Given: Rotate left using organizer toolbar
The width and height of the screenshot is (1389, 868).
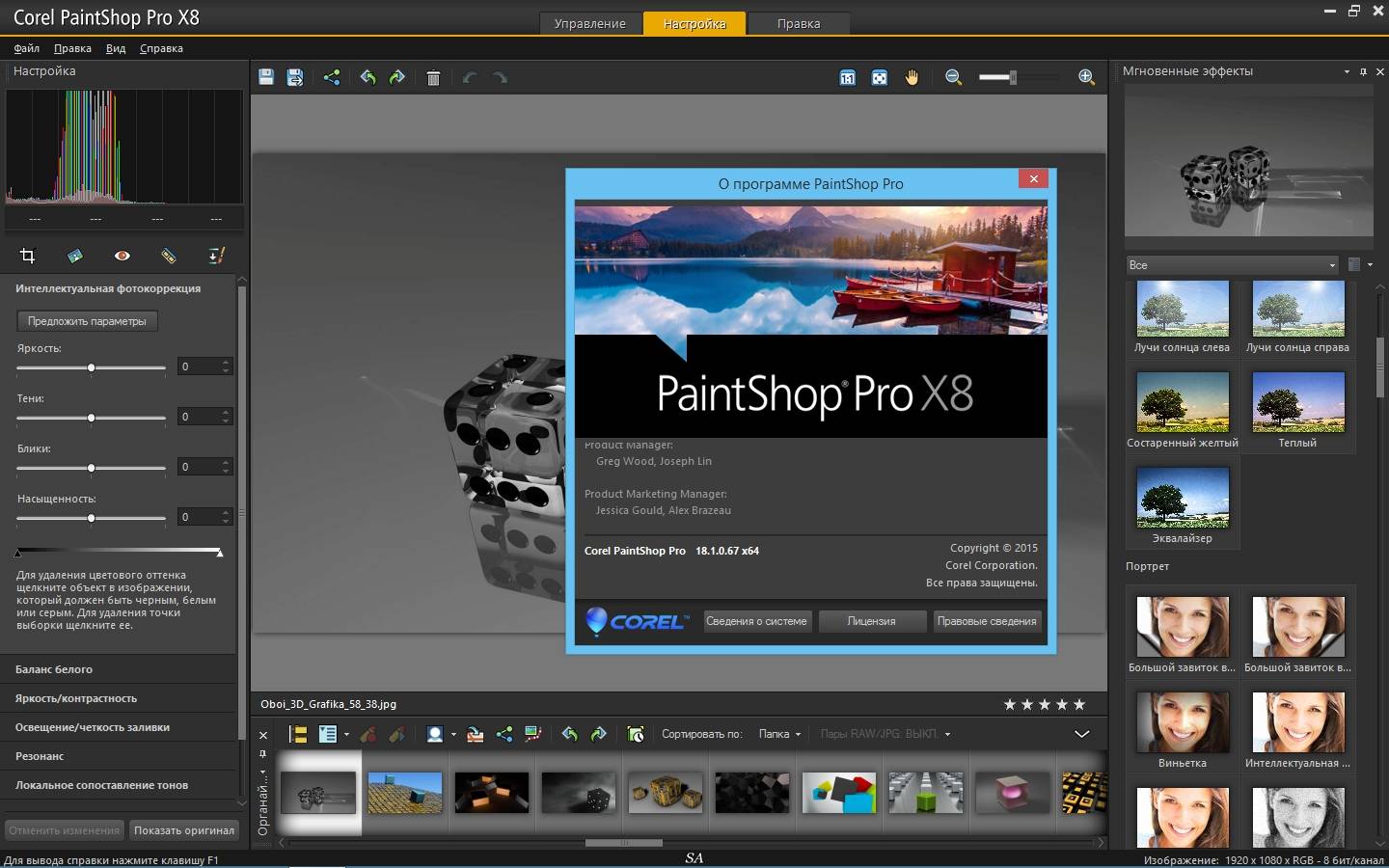Looking at the screenshot, I should coord(569,734).
